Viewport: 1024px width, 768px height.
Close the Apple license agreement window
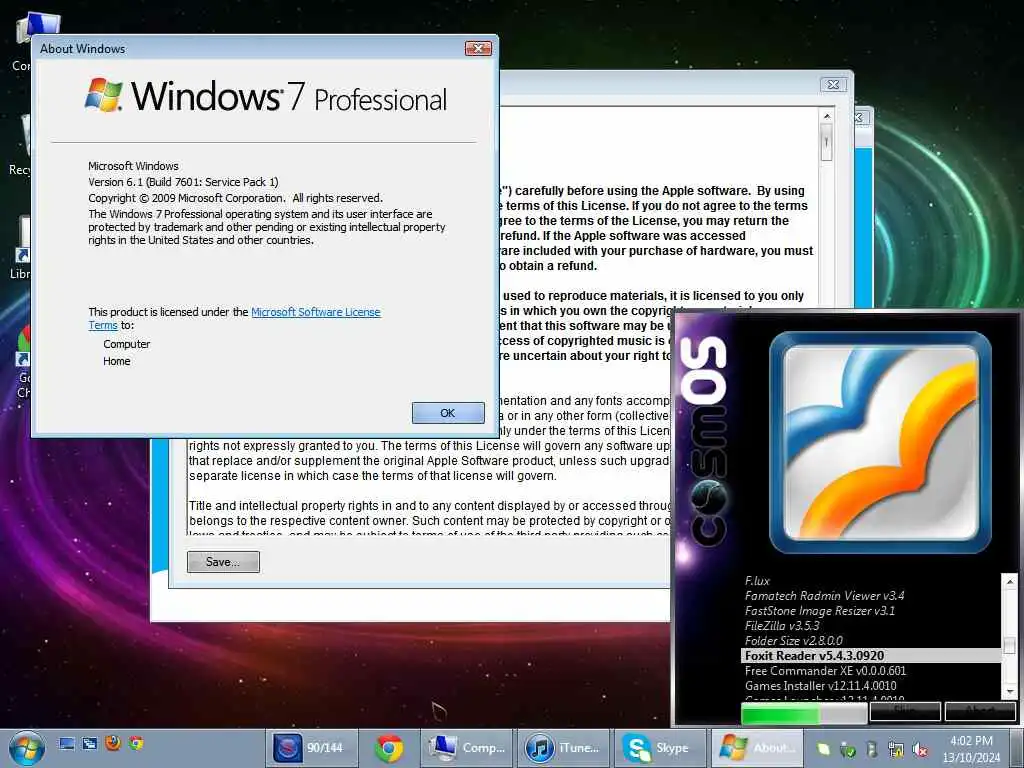833,85
